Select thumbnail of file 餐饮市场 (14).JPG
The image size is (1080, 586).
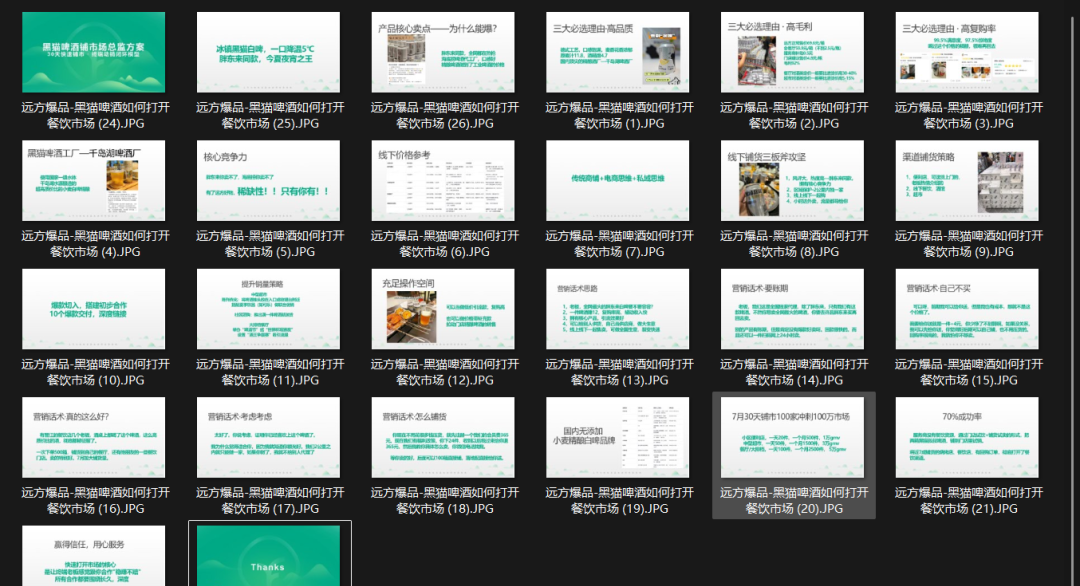(x=793, y=309)
